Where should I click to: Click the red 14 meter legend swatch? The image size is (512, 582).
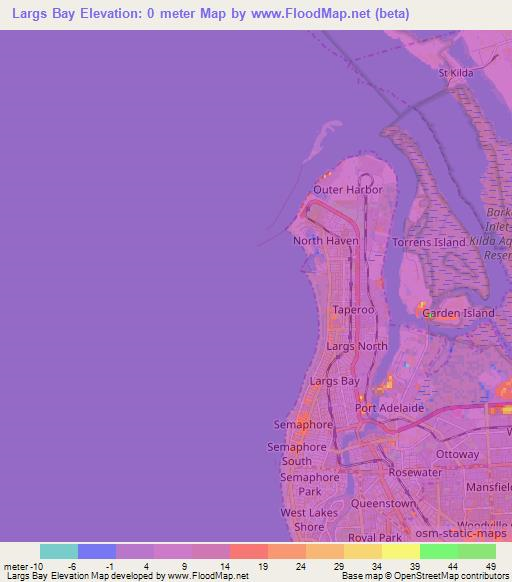click(x=249, y=551)
